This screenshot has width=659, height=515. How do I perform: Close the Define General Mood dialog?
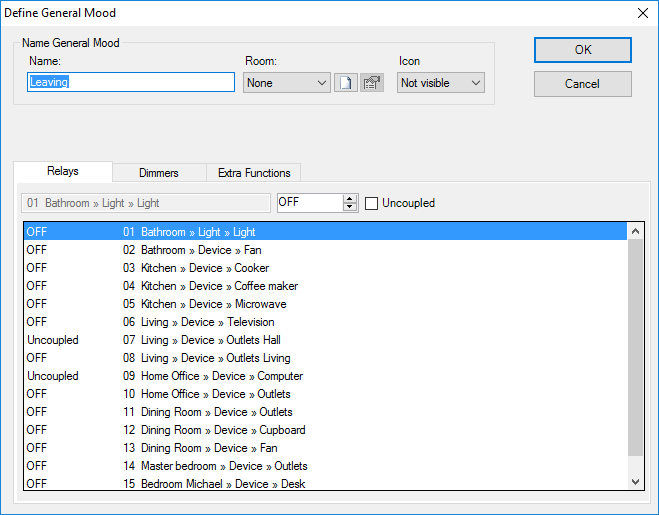pos(642,13)
